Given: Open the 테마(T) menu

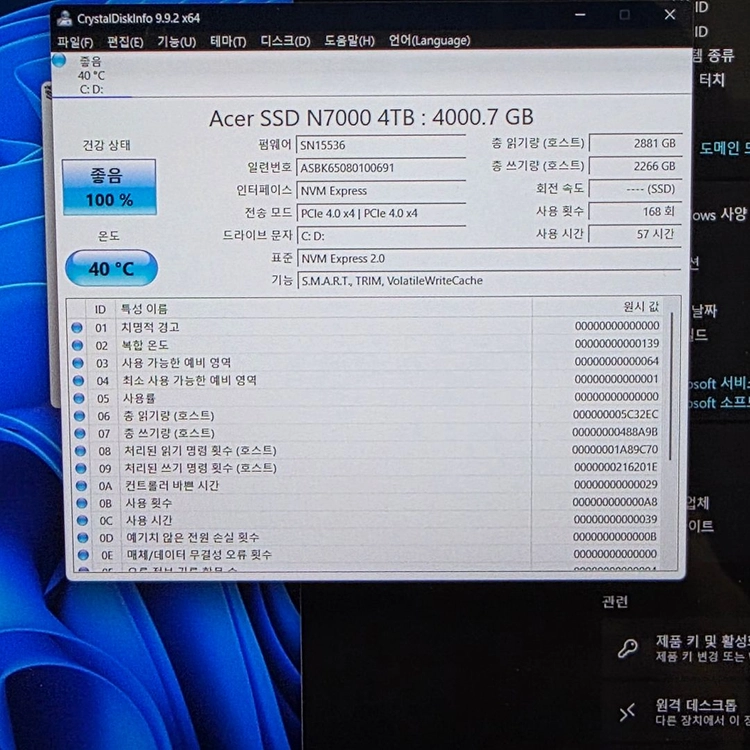Looking at the screenshot, I should click(228, 42).
